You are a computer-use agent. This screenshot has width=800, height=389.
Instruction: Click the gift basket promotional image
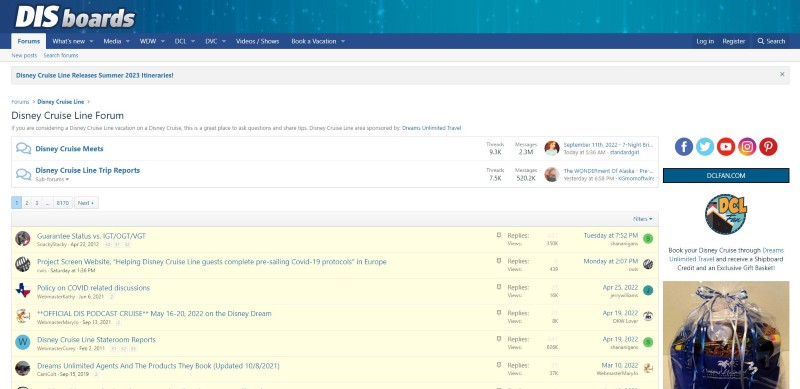pos(726,334)
